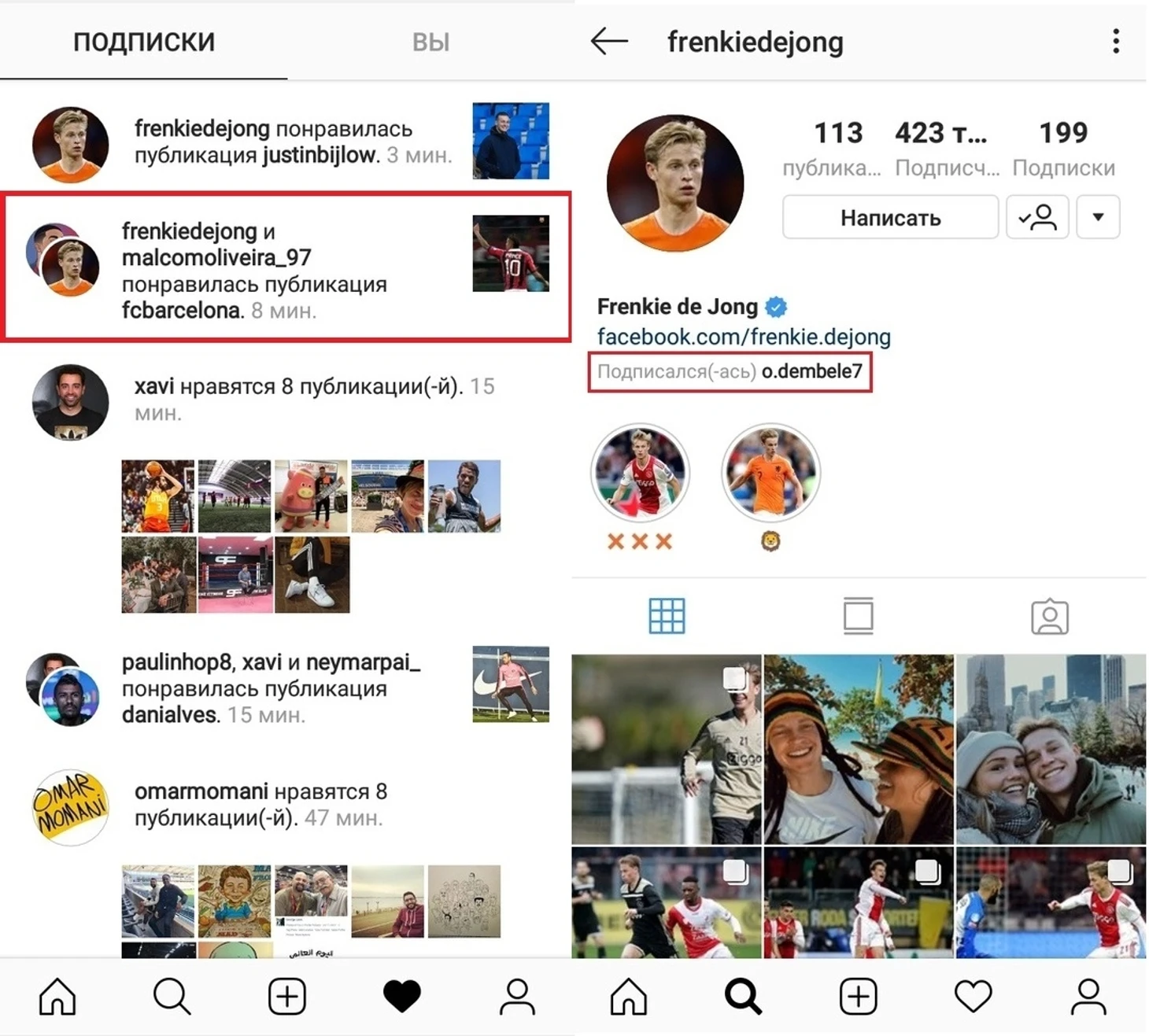Open facebook.com/frenkie.dejong link
The image size is (1149, 1036).
[x=744, y=337]
